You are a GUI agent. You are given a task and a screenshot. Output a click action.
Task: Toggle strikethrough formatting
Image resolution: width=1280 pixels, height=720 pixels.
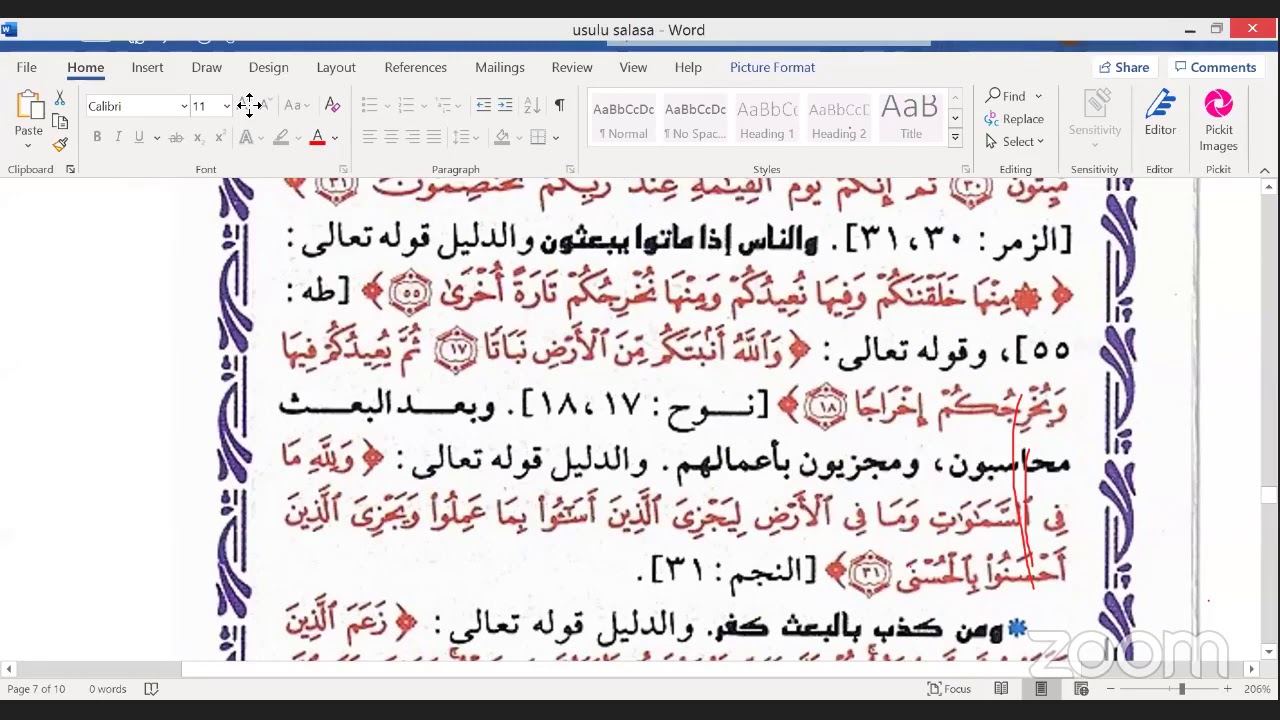click(x=176, y=137)
